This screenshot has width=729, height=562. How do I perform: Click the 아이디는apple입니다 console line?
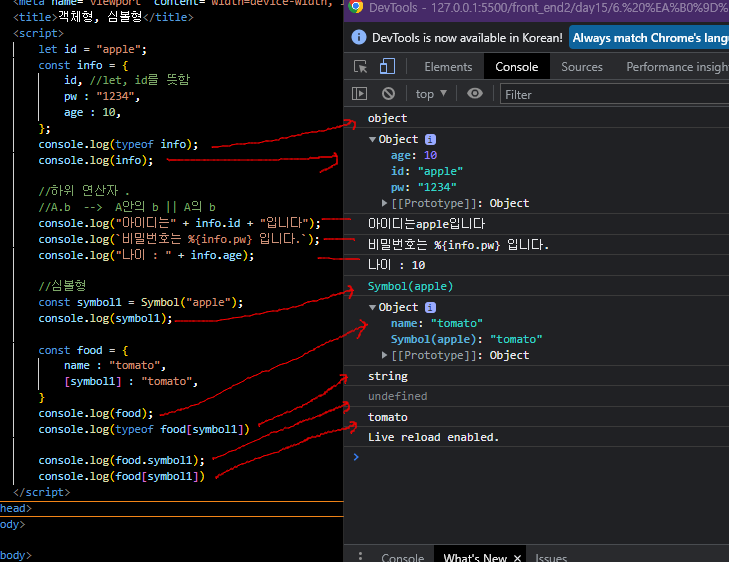(x=426, y=224)
